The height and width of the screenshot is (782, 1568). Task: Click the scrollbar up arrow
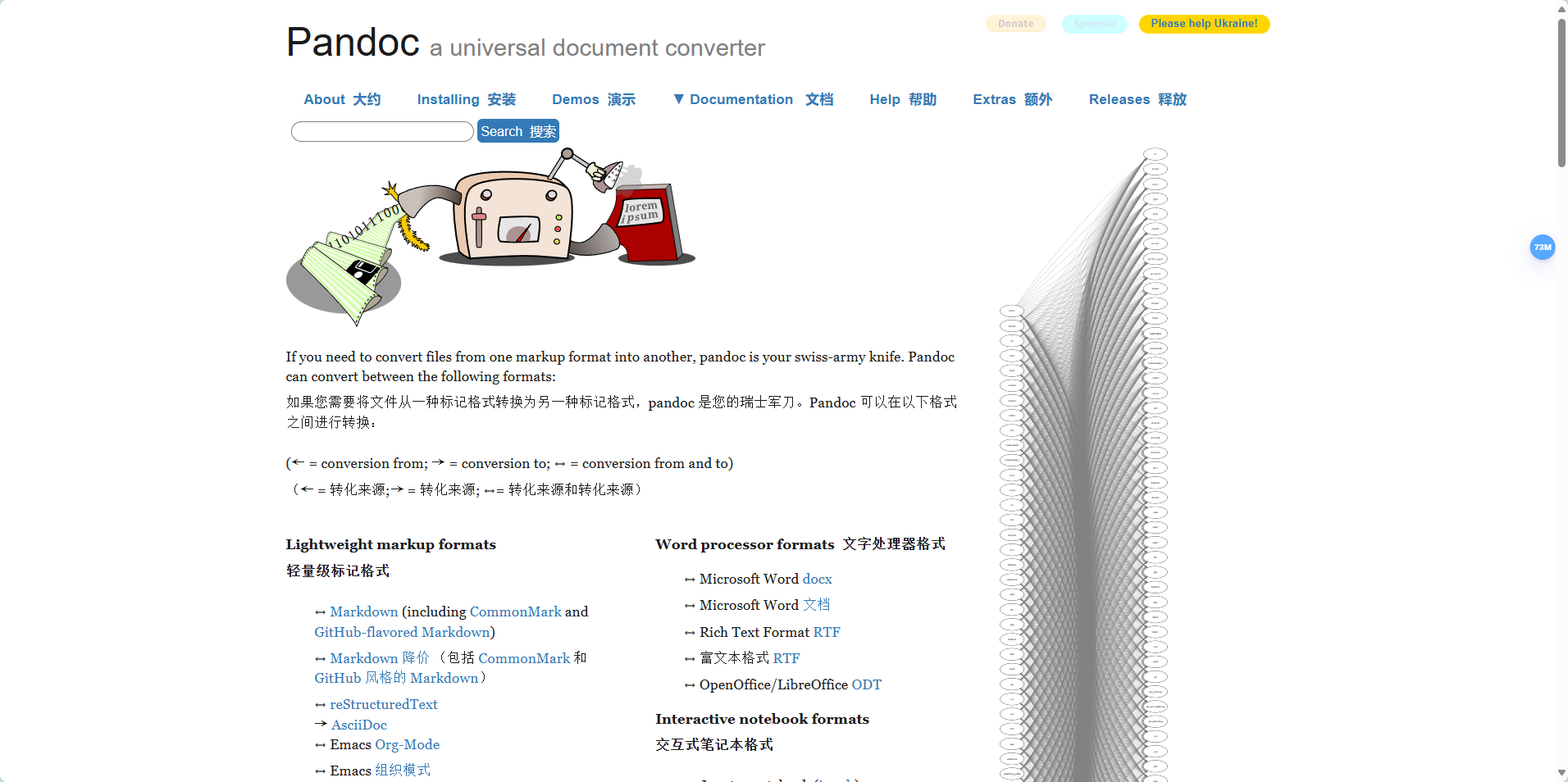click(1561, 8)
